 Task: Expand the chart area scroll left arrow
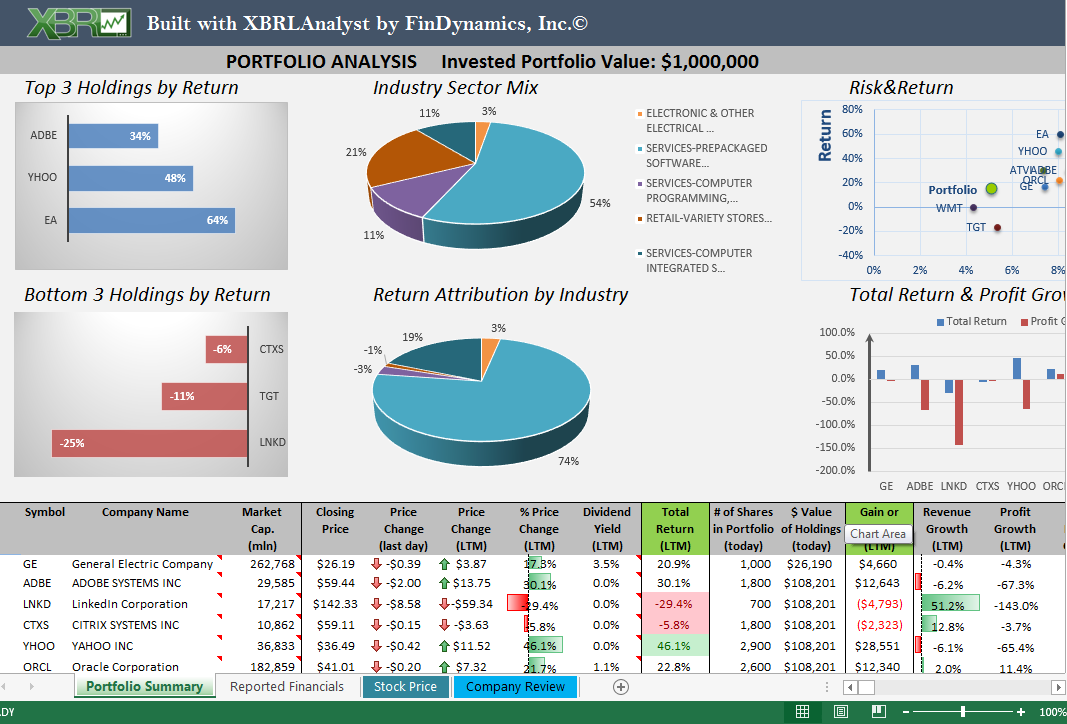tap(849, 687)
